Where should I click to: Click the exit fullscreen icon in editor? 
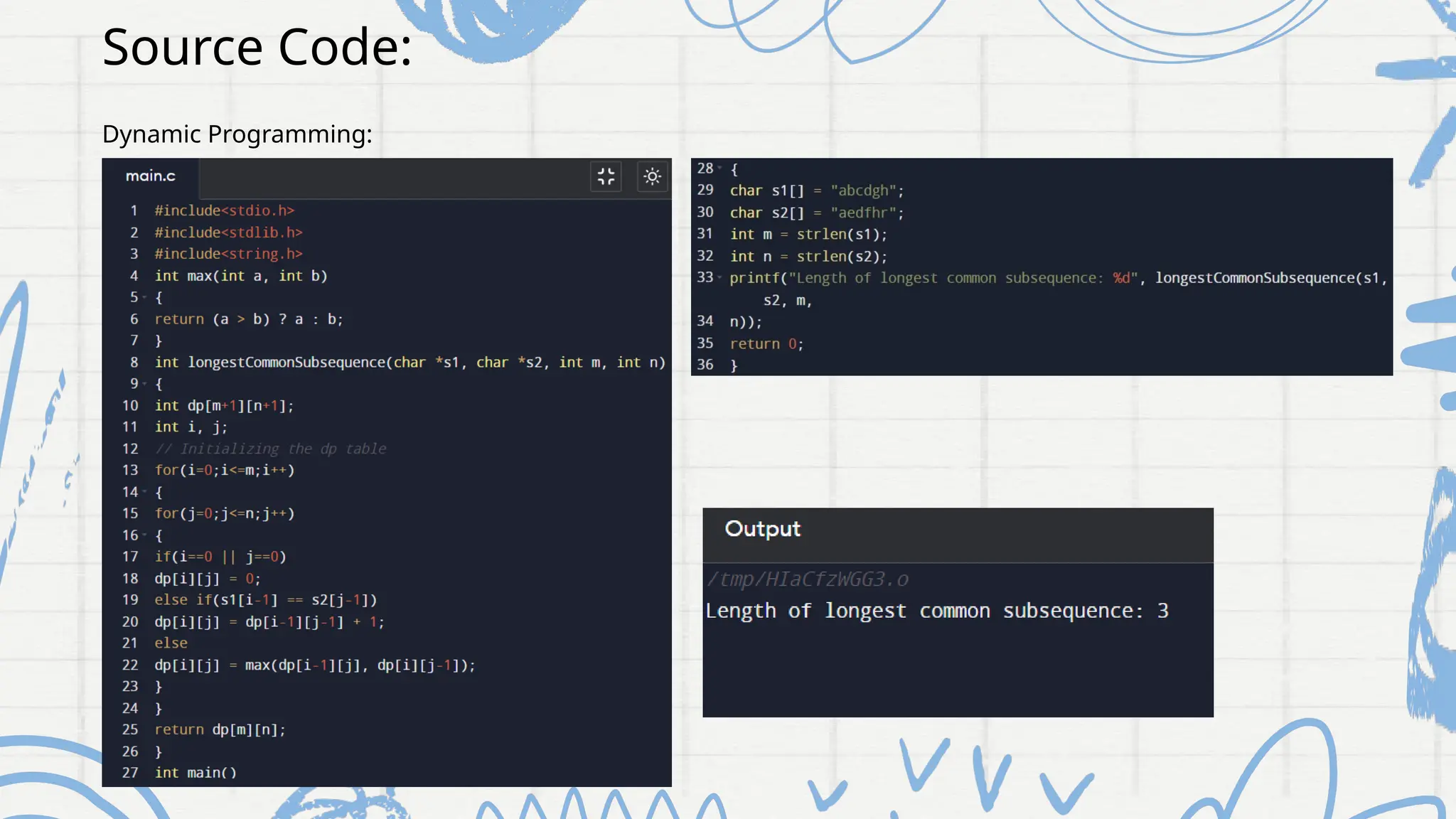coord(606,176)
